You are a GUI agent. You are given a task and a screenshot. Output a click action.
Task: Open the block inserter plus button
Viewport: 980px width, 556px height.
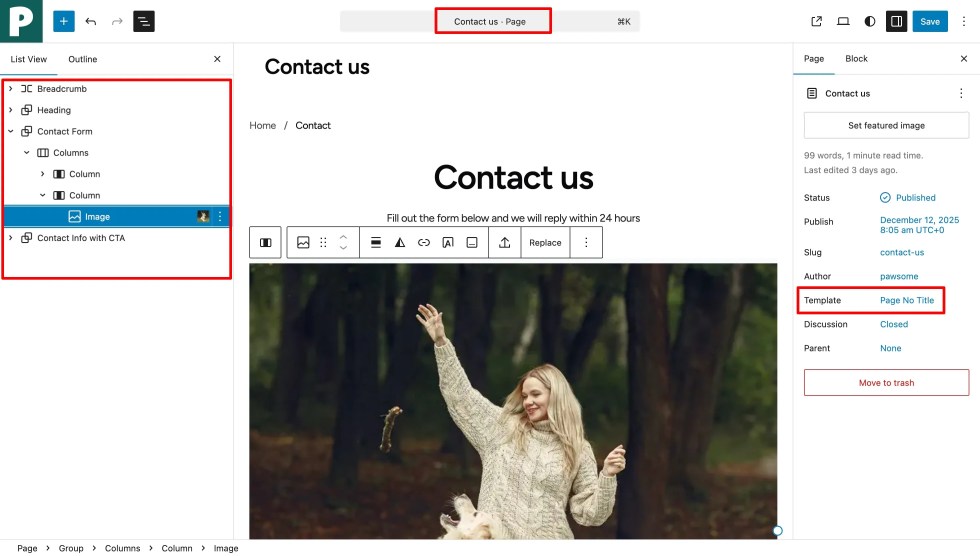tap(64, 21)
